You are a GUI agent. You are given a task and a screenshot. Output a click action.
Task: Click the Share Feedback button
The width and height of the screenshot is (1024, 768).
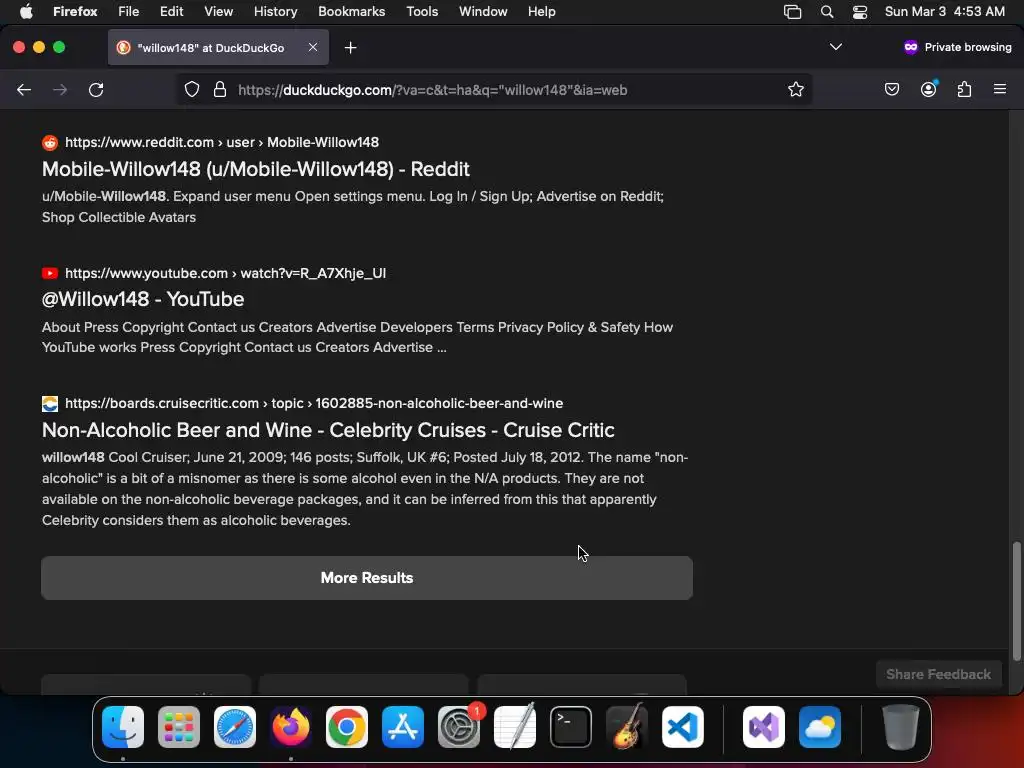tap(938, 674)
